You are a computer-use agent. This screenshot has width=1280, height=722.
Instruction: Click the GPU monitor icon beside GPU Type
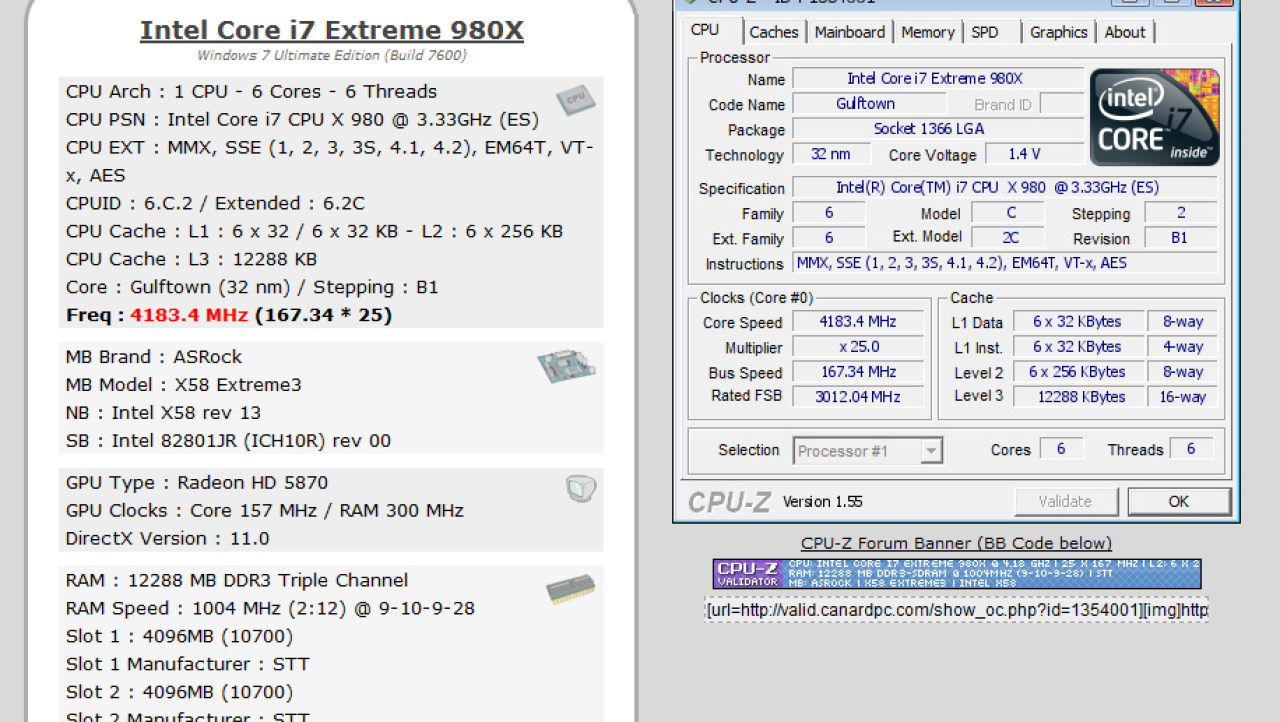coord(580,488)
